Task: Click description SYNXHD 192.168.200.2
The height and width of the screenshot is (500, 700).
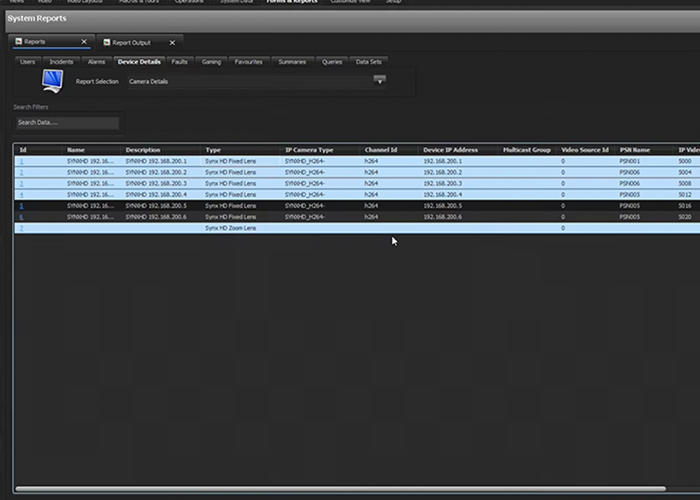Action: click(156, 172)
